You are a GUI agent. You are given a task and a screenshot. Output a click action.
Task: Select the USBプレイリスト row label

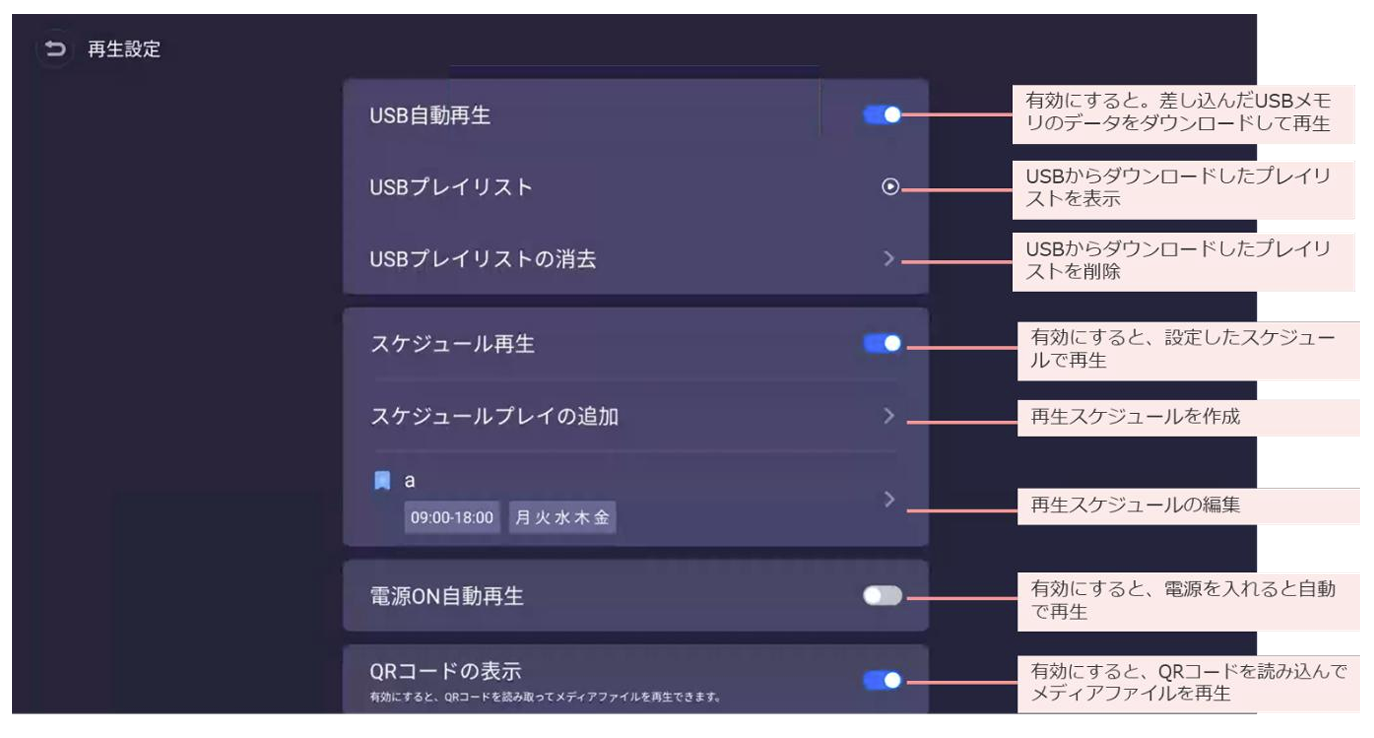(x=451, y=187)
